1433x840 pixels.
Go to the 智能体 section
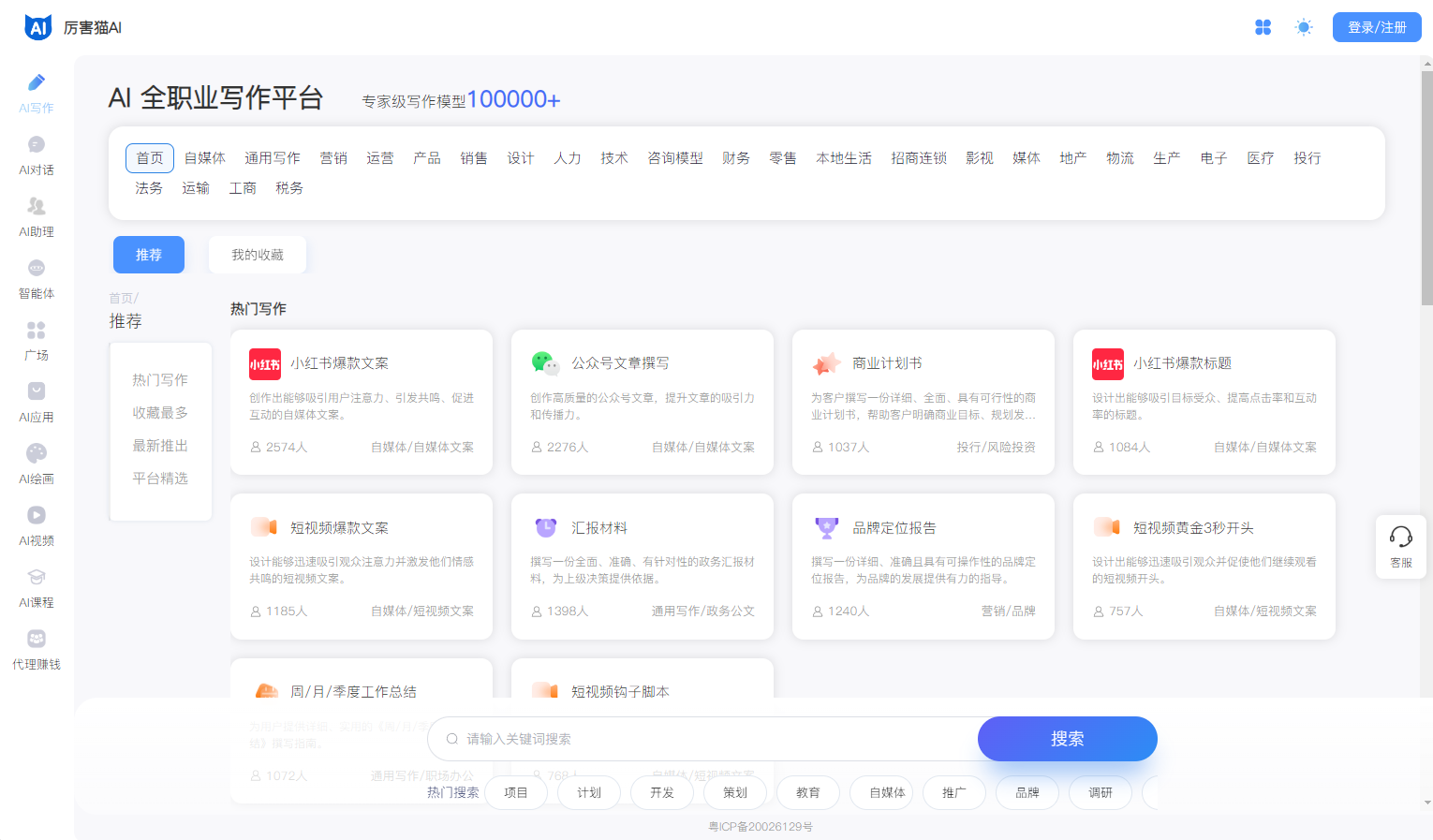[x=37, y=278]
